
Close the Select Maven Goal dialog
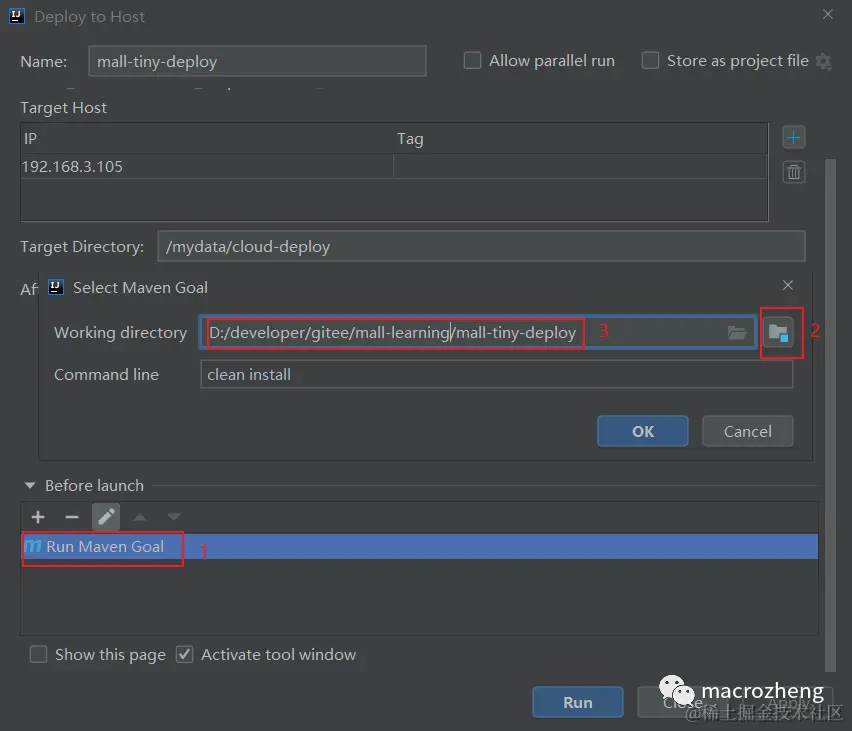787,285
